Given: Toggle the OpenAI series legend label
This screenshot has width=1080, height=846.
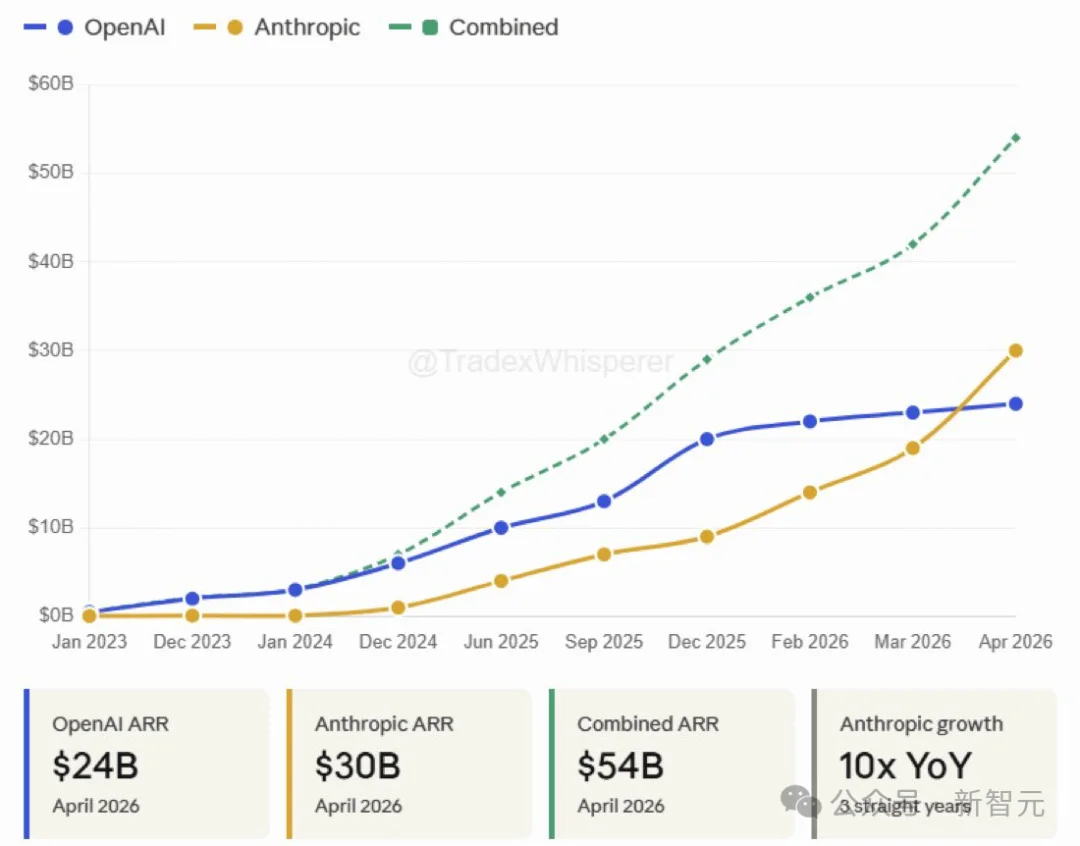Looking at the screenshot, I should [x=125, y=27].
